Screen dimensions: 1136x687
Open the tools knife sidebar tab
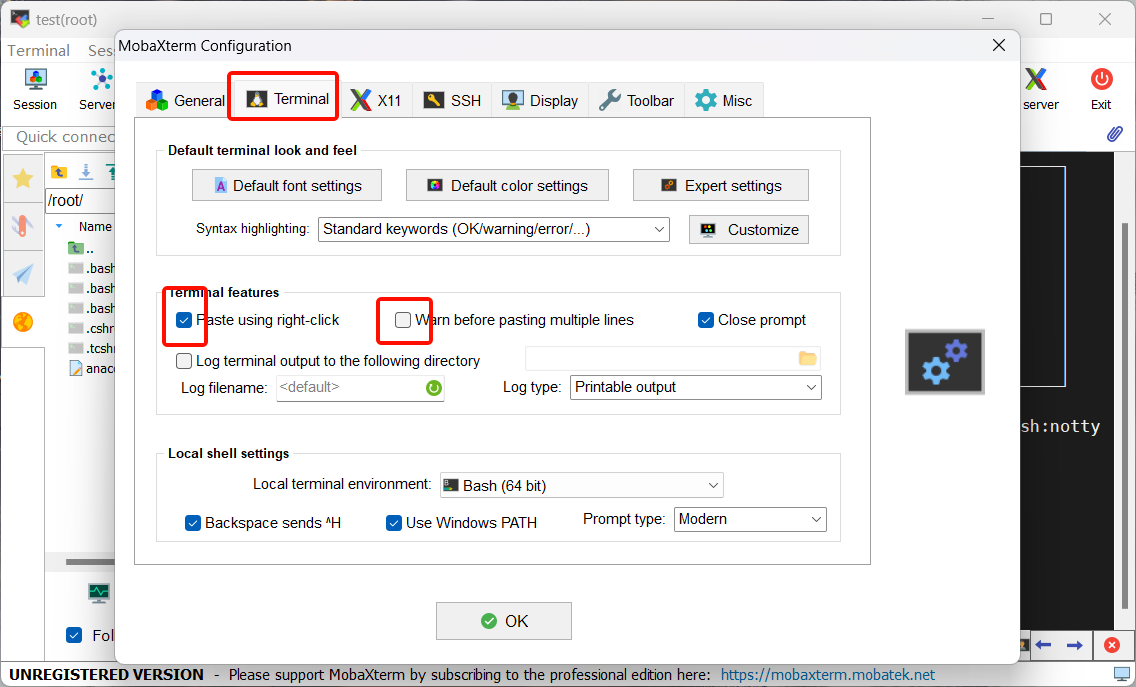tap(23, 226)
